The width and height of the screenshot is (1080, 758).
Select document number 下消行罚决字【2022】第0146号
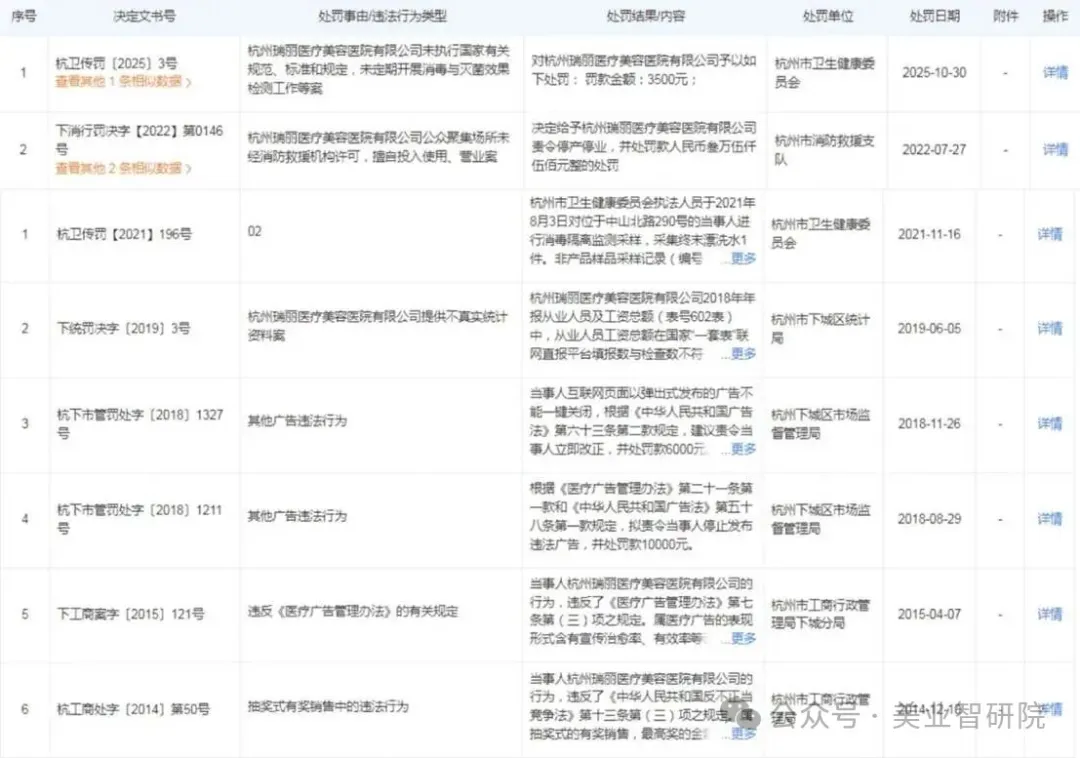pyautogui.click(x=140, y=140)
